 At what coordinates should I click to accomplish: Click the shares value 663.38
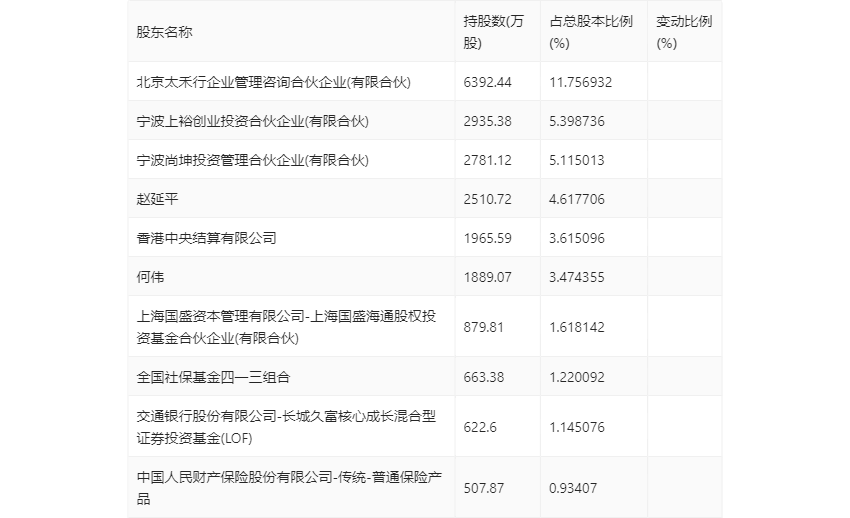[484, 377]
